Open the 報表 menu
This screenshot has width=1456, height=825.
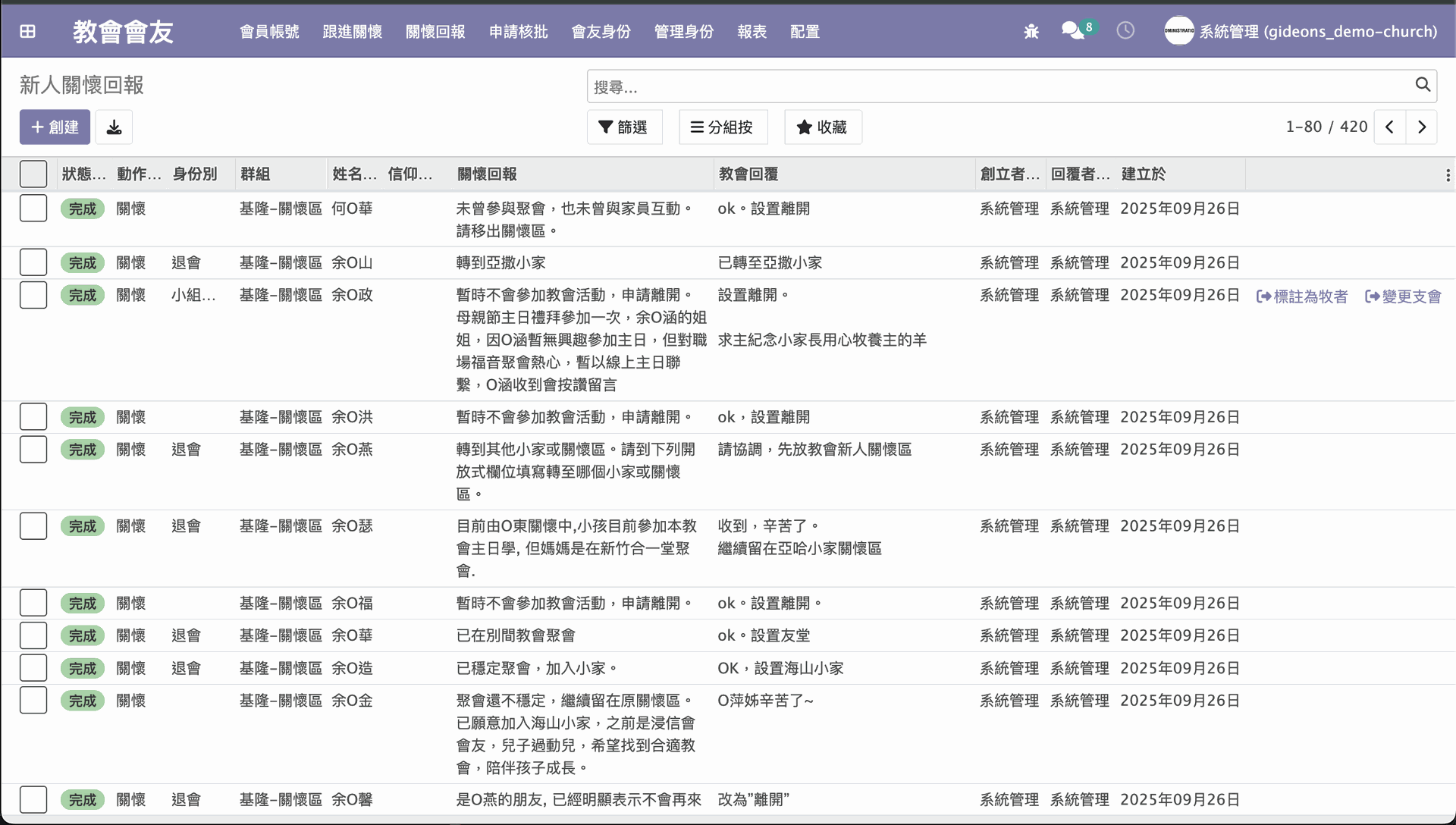click(x=752, y=31)
